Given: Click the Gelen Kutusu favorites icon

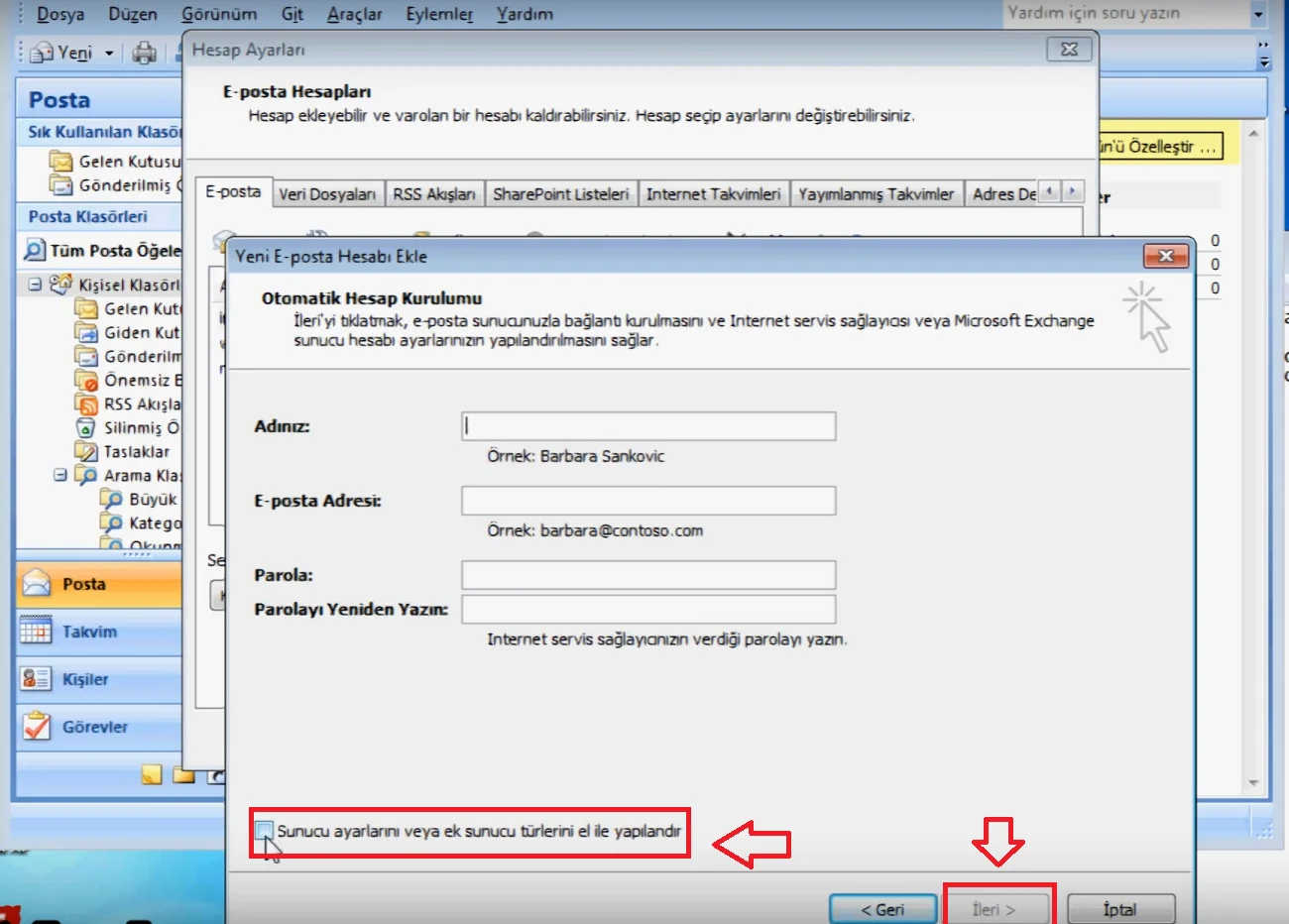Looking at the screenshot, I should tap(61, 161).
